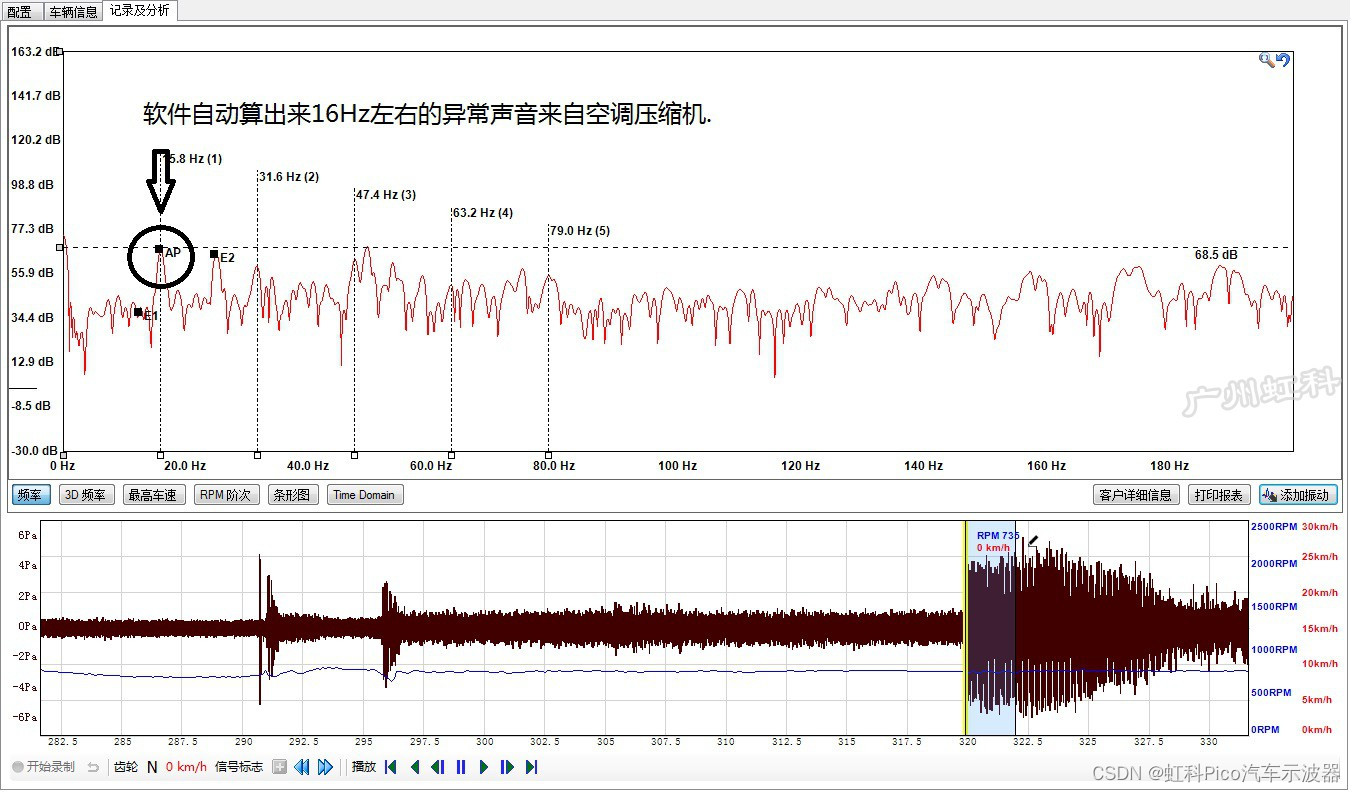Click the 68.5 dB threshold line handle
This screenshot has width=1355, height=792.
coord(60,247)
